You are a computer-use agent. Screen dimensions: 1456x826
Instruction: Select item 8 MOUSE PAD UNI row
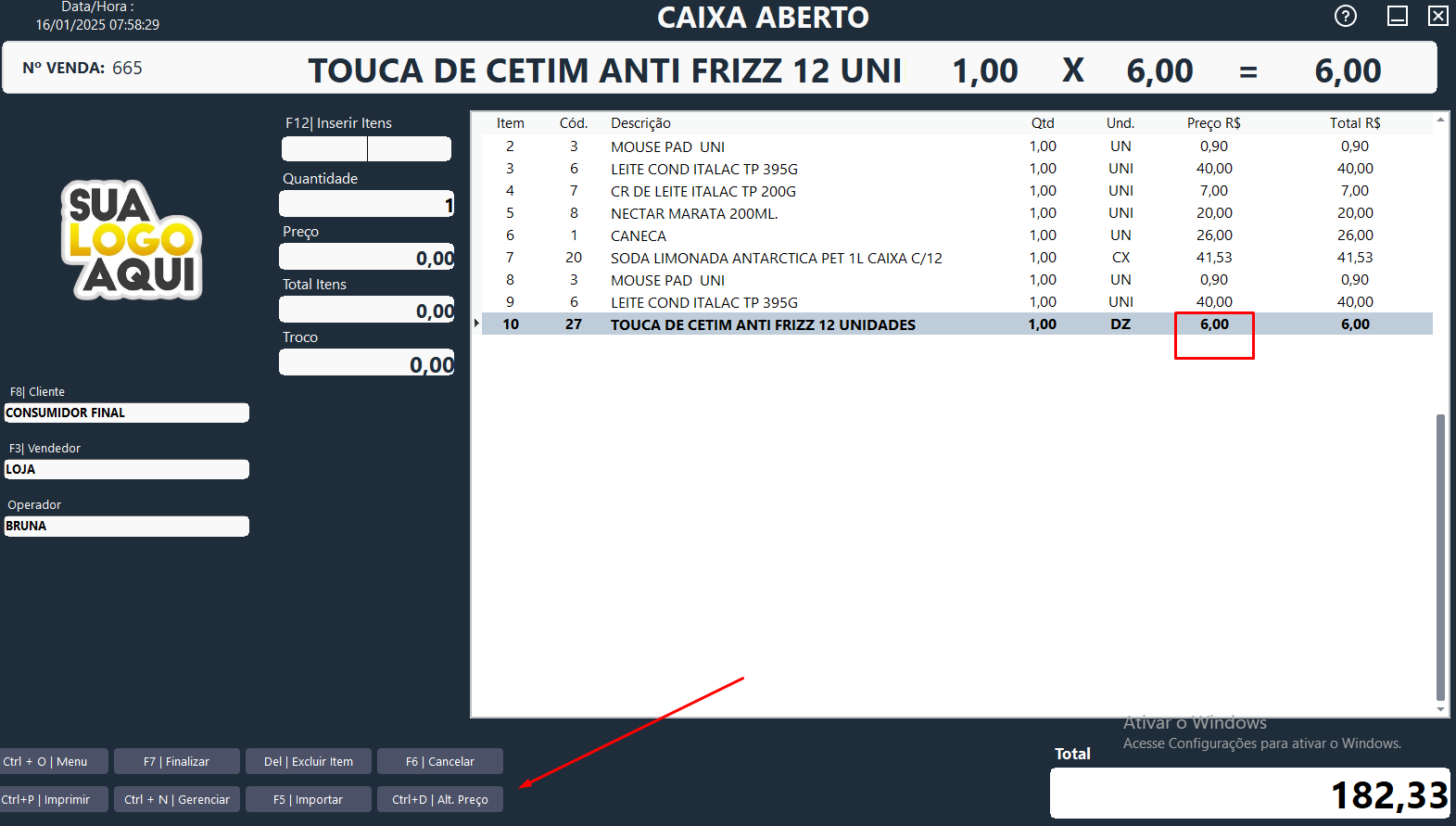[957, 280]
